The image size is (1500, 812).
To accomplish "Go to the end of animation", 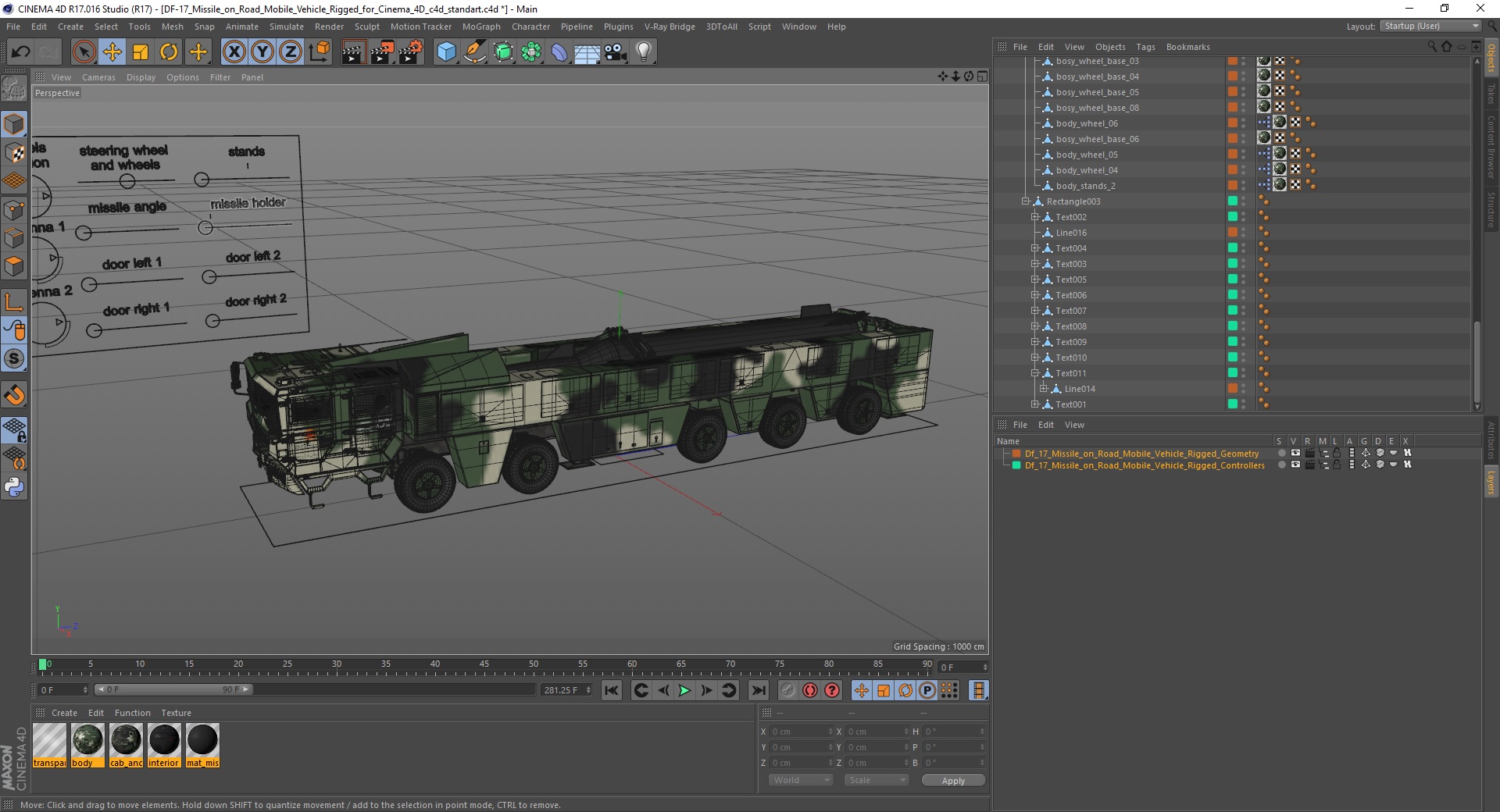I will click(x=758, y=690).
